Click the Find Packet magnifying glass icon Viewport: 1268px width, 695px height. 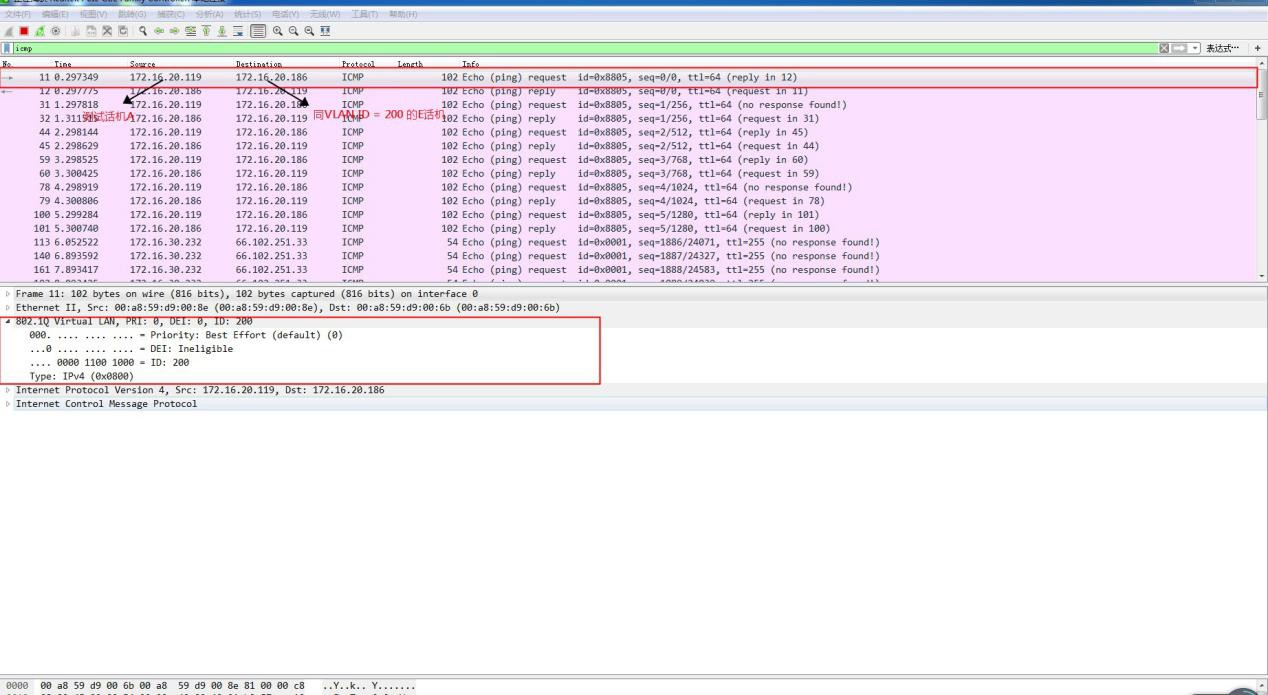click(142, 31)
